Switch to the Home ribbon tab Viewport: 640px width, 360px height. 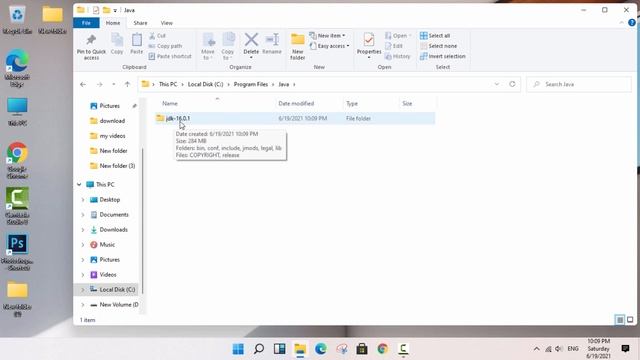[113, 23]
